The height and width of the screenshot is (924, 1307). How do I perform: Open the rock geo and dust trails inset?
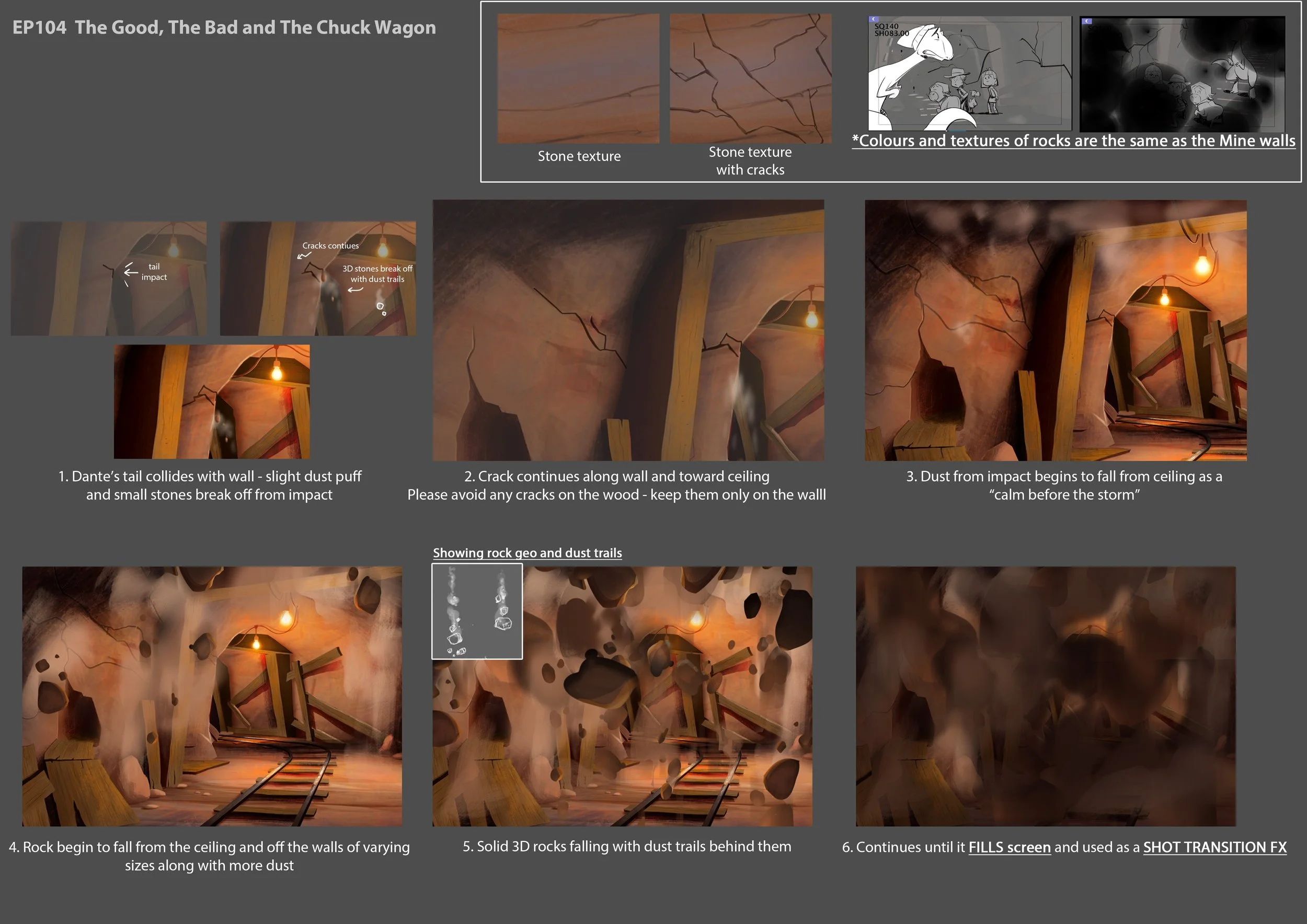tap(477, 611)
